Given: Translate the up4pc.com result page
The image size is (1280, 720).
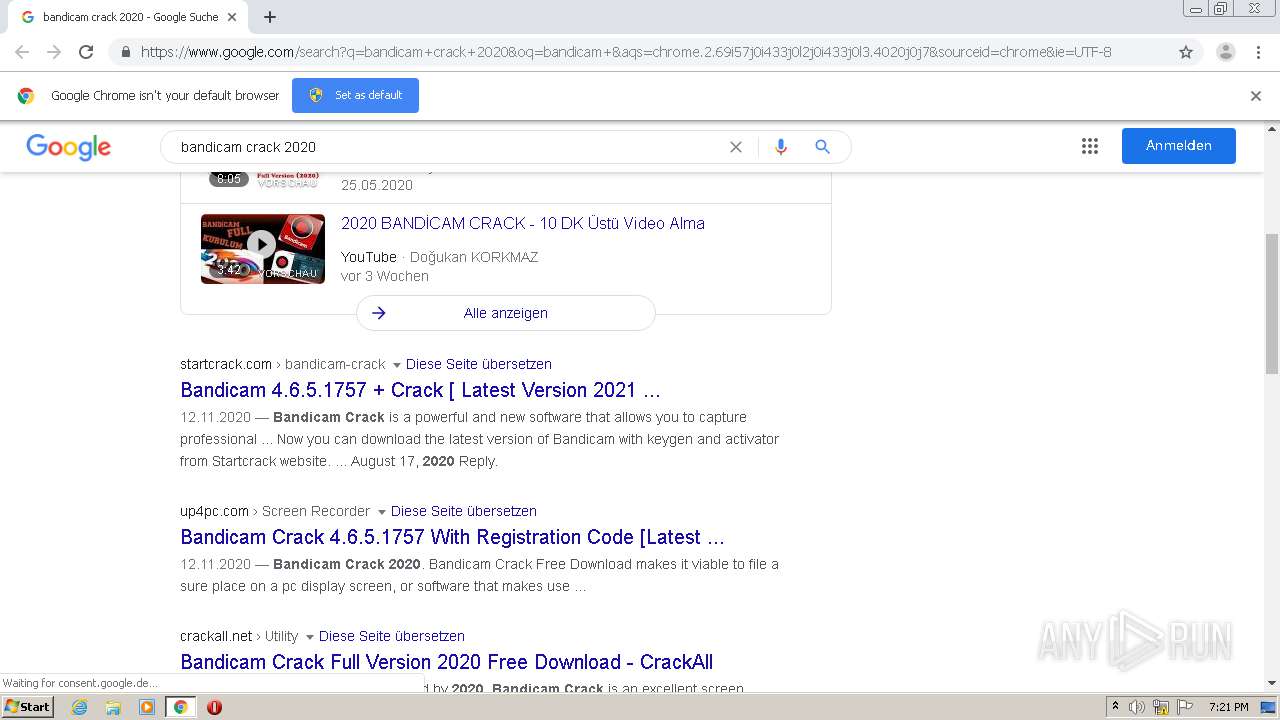Looking at the screenshot, I should [464, 511].
